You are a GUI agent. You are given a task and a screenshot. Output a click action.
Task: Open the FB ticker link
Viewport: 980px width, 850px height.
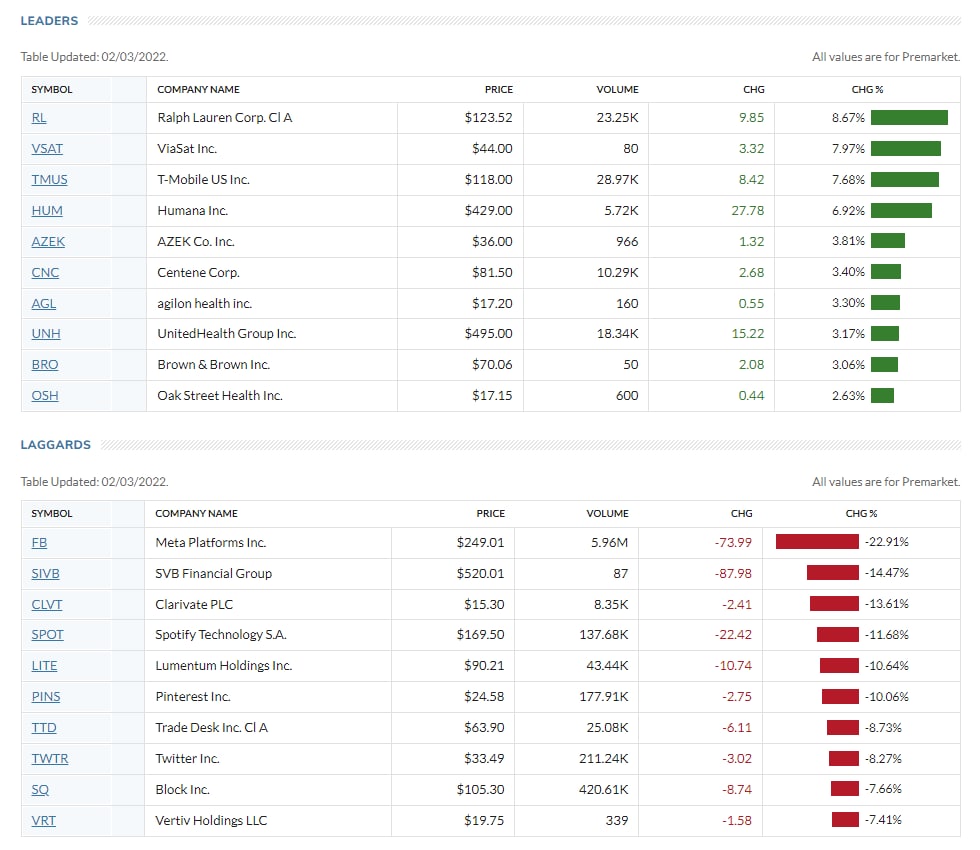[x=39, y=542]
